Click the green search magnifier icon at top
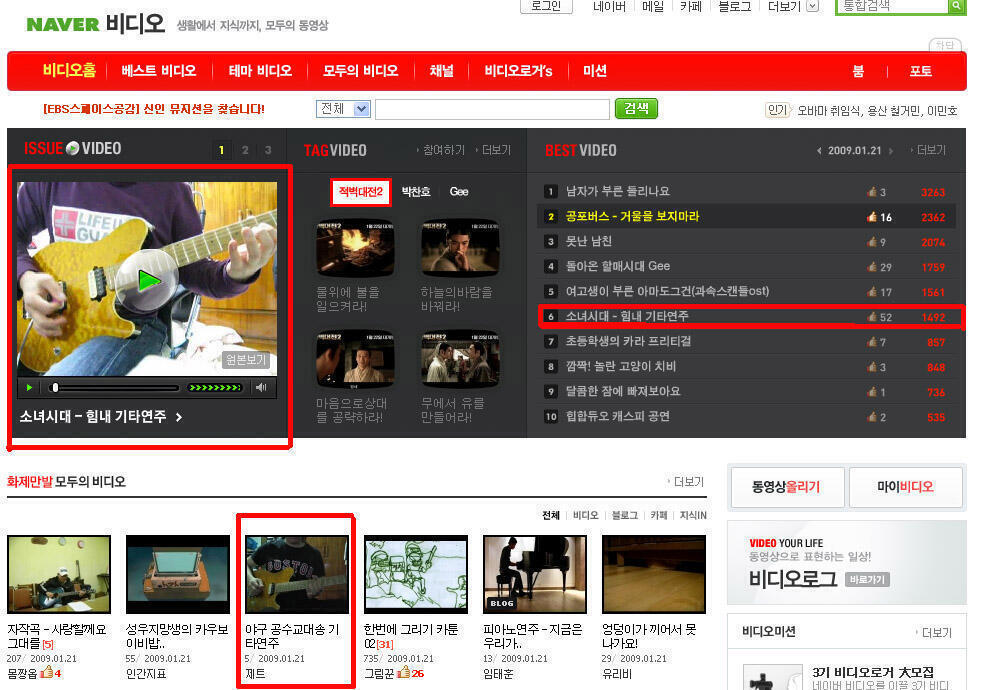988x690 pixels. [956, 6]
